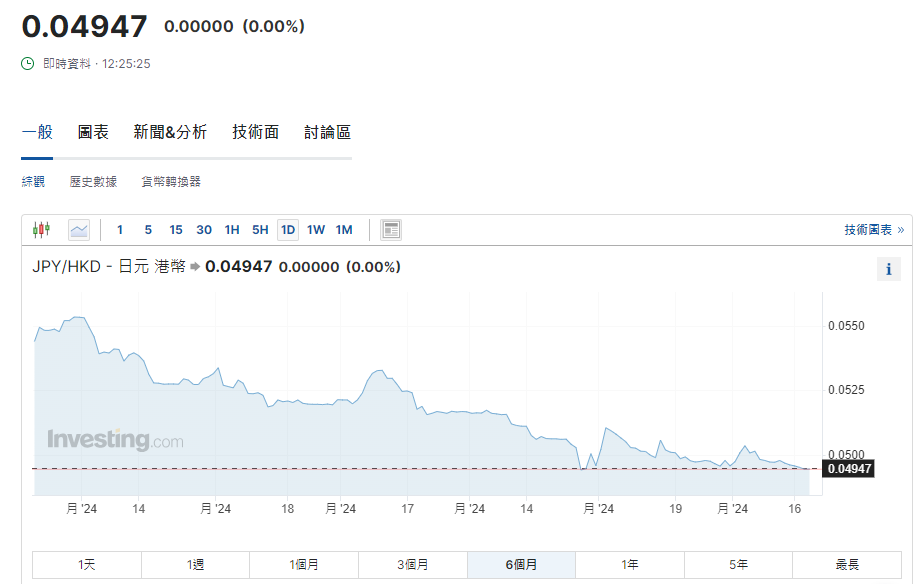The height and width of the screenshot is (584, 918).
Task: Set chart range to 1年
Action: point(629,565)
